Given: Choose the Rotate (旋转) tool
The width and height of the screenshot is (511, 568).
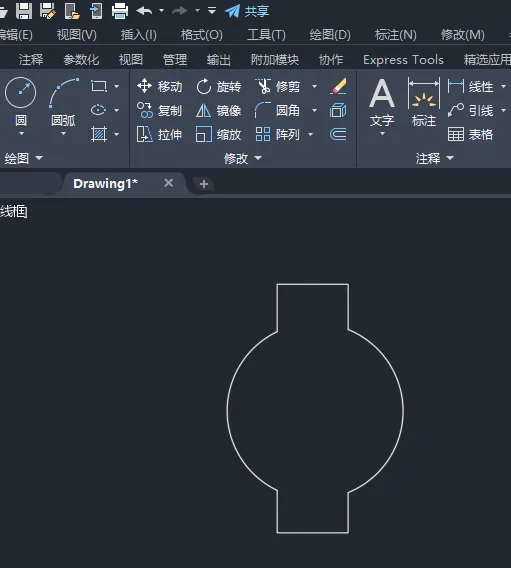Looking at the screenshot, I should point(218,87).
